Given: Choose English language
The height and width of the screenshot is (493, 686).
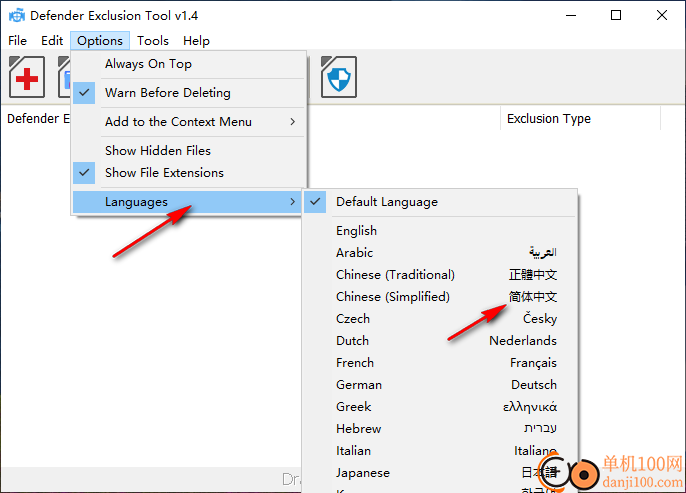Looking at the screenshot, I should click(440, 231).
